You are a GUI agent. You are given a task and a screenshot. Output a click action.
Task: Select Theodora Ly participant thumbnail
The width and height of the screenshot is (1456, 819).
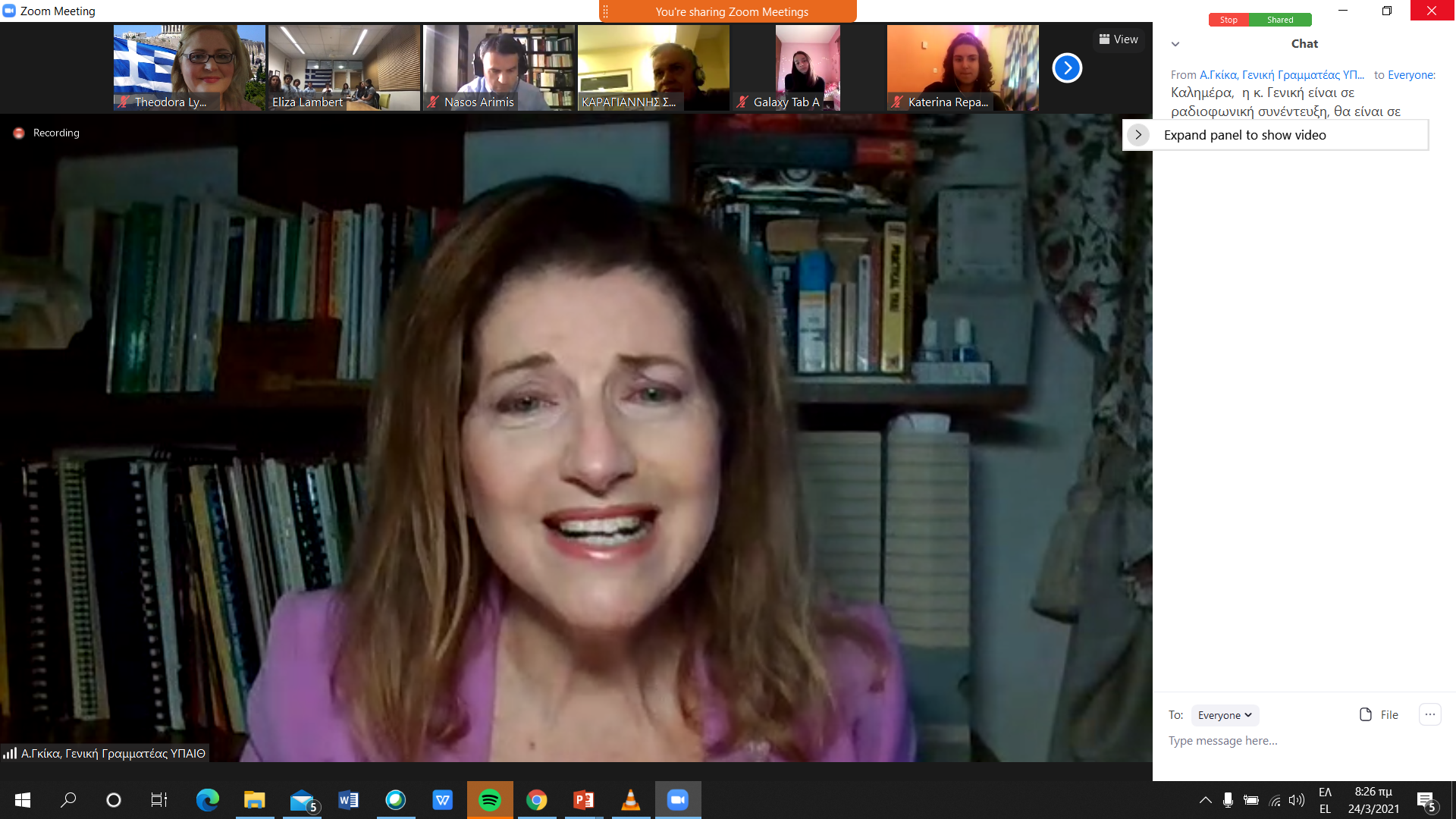coord(189,67)
